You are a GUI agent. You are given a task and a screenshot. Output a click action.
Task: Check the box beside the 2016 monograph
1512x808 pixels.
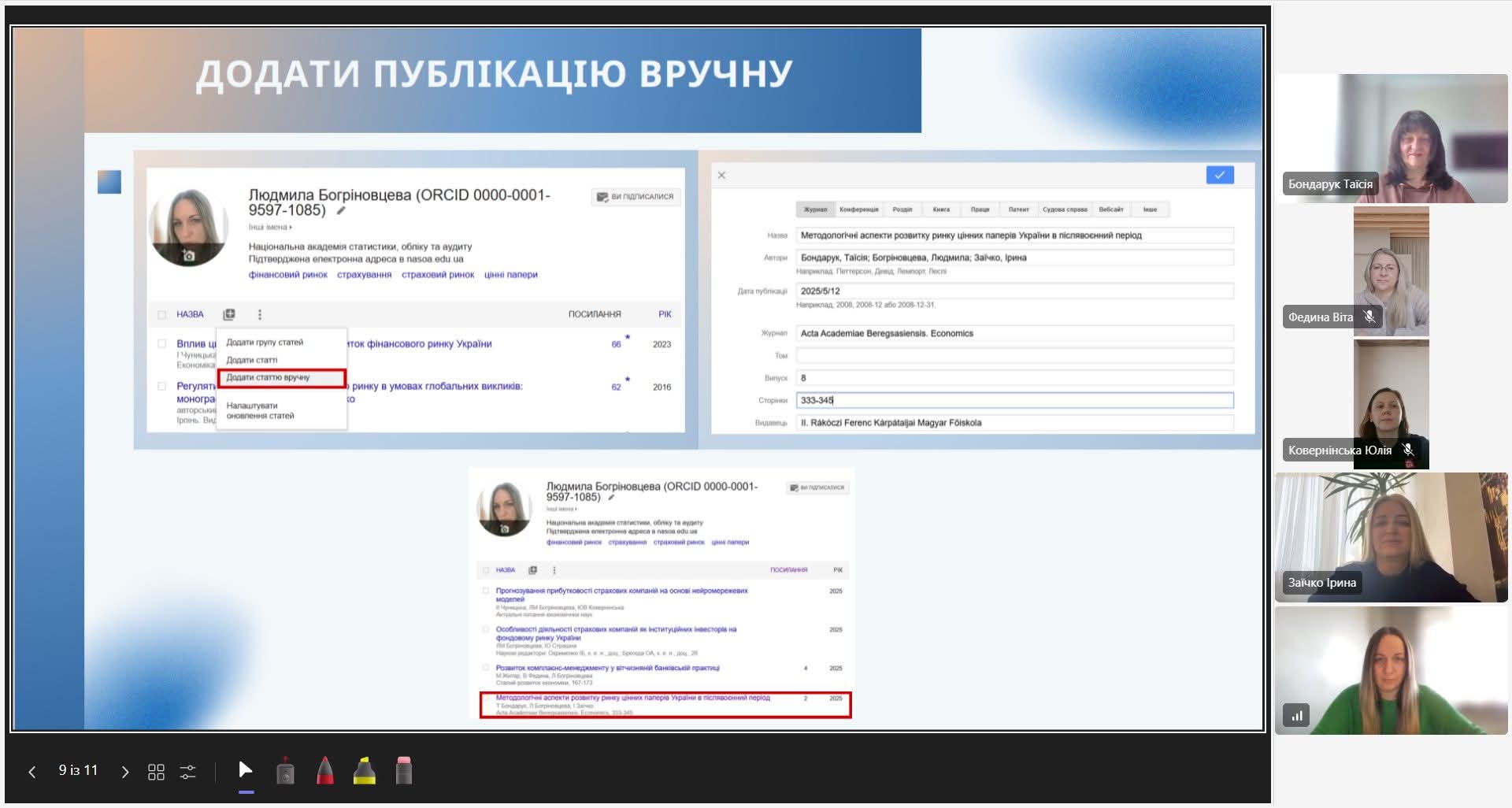pos(161,387)
